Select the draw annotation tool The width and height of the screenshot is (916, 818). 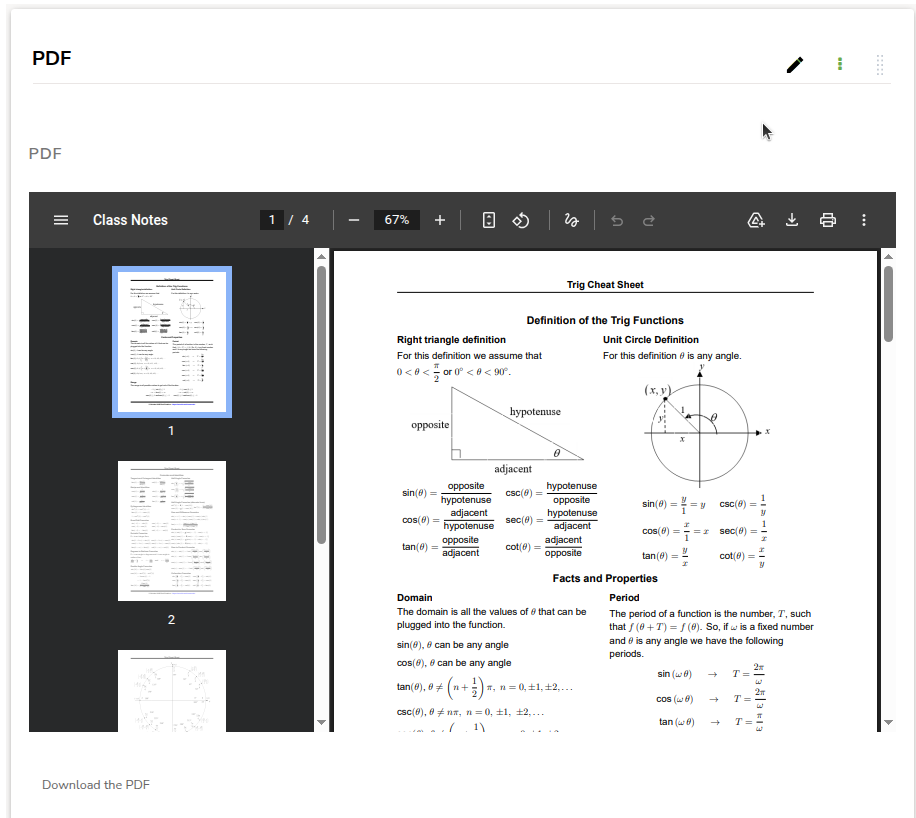(571, 220)
